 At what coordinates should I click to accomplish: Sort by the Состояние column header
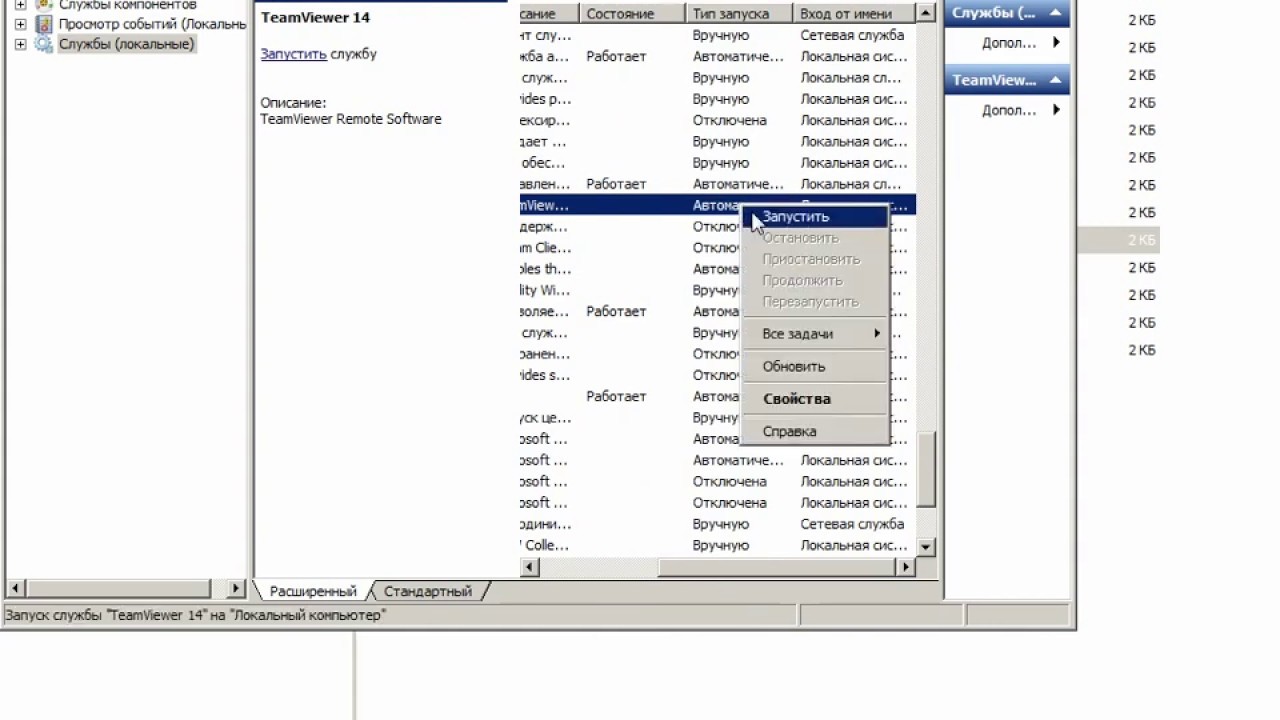tap(632, 14)
